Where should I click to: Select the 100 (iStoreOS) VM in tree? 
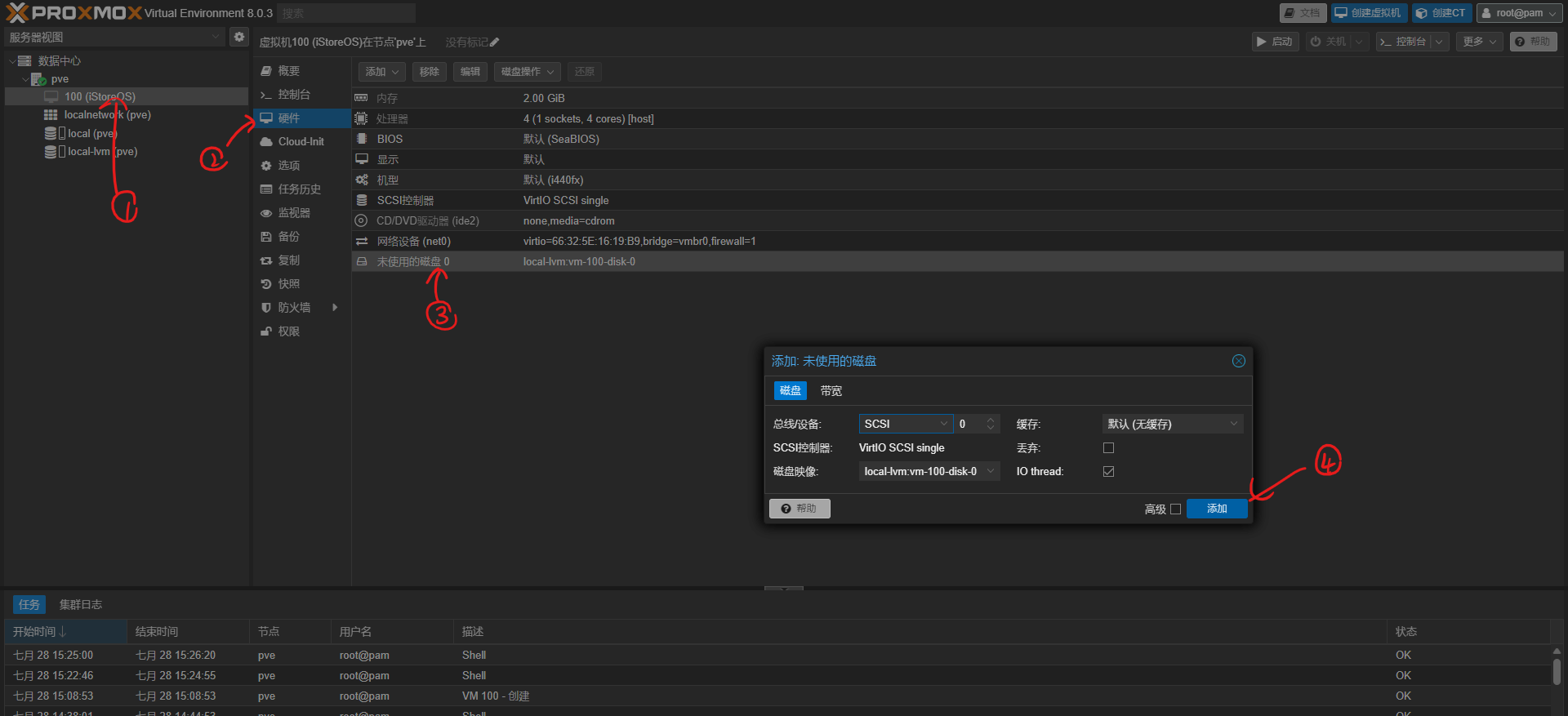[x=127, y=96]
